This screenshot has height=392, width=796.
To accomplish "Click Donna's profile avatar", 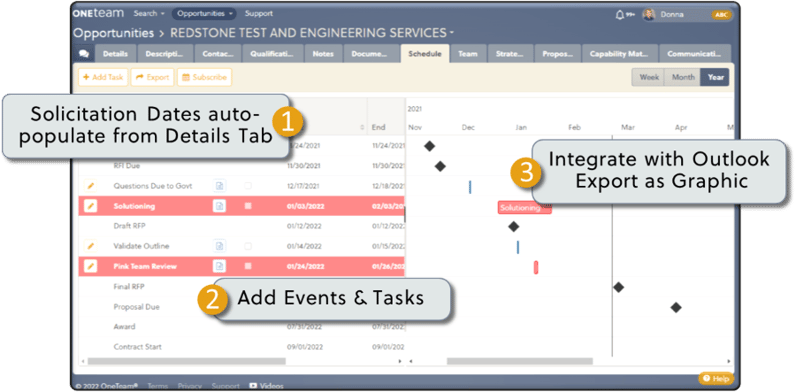I will click(649, 15).
